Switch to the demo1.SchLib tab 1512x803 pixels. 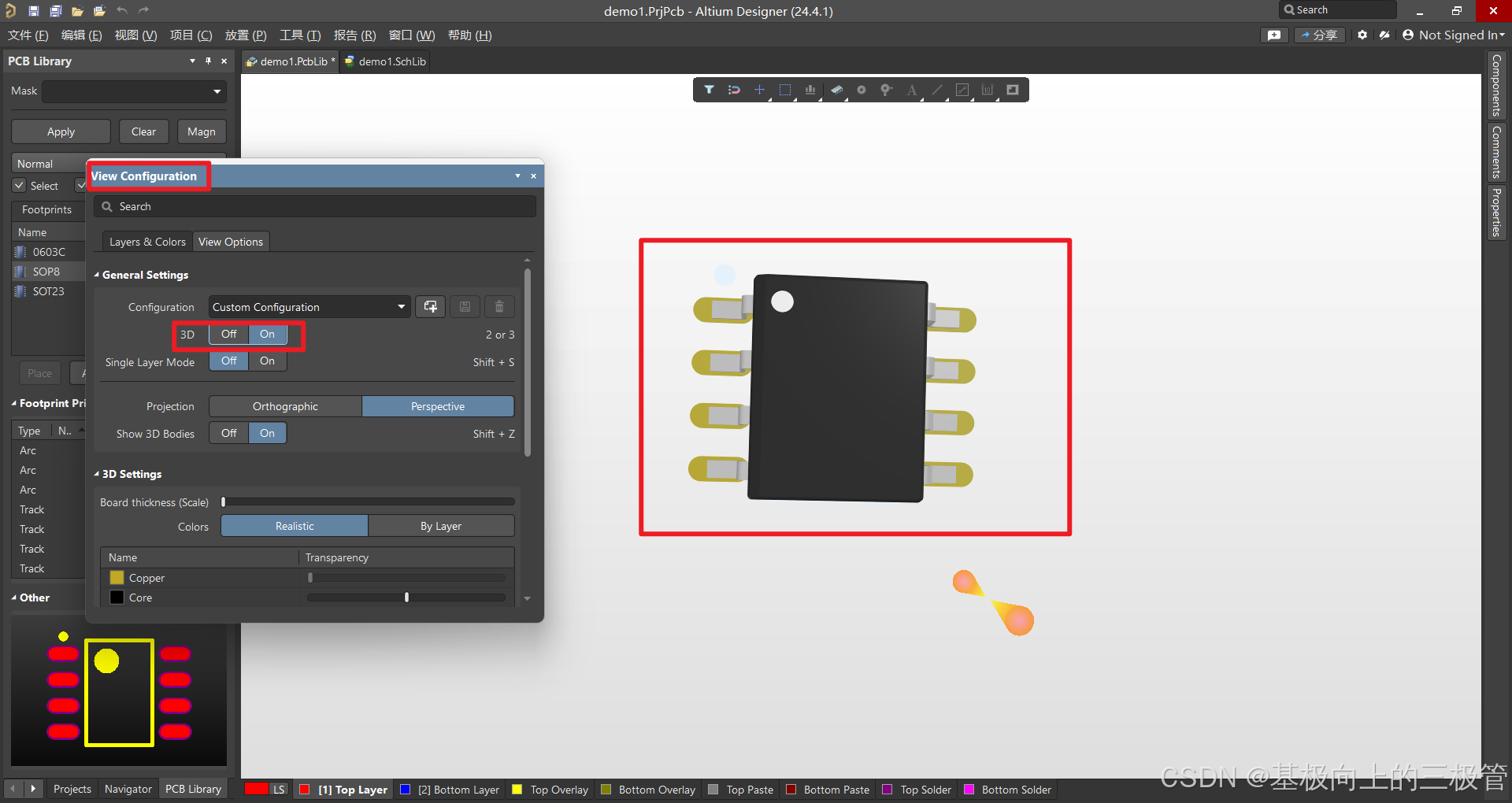[386, 61]
